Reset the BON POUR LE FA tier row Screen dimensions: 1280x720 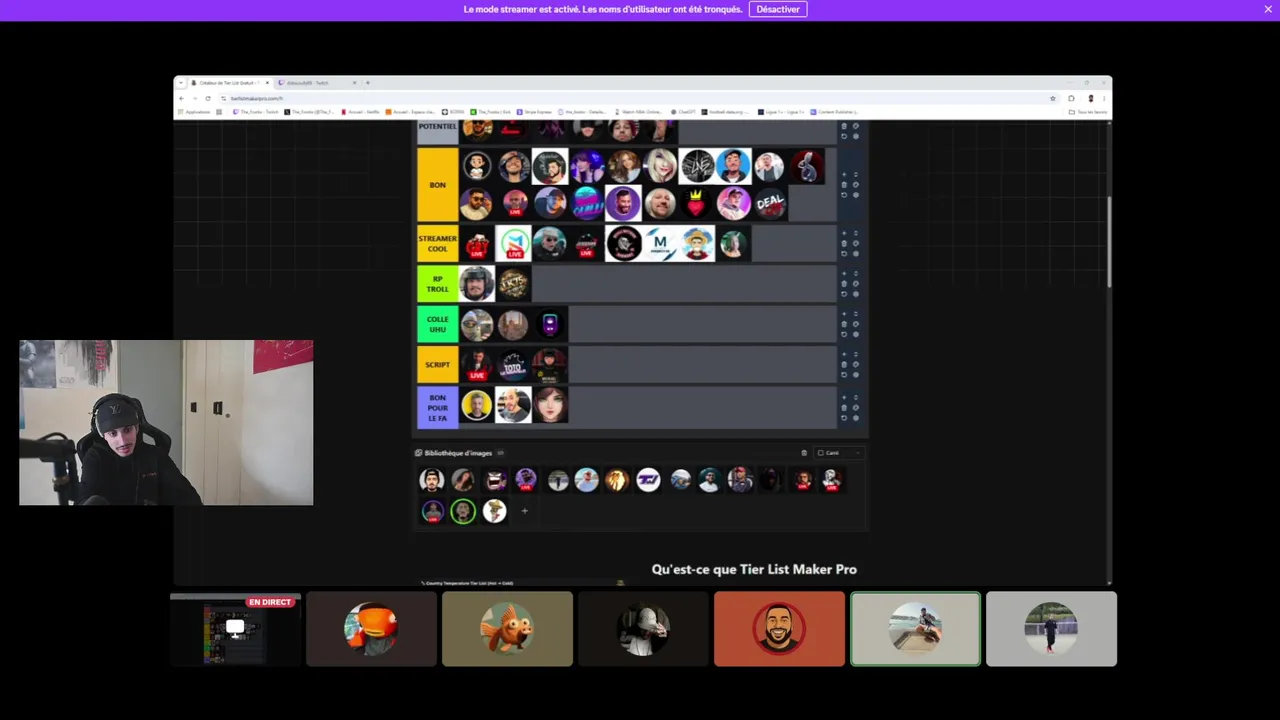click(x=844, y=418)
